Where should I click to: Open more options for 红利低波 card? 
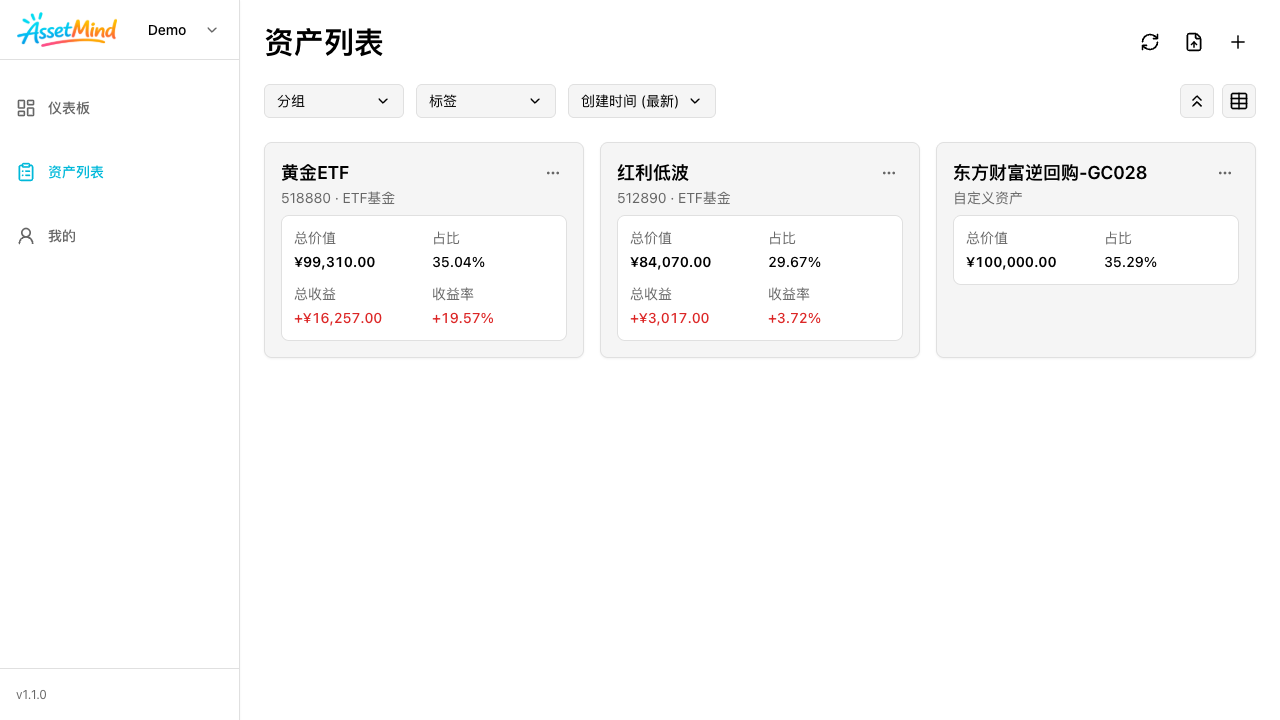tap(889, 173)
